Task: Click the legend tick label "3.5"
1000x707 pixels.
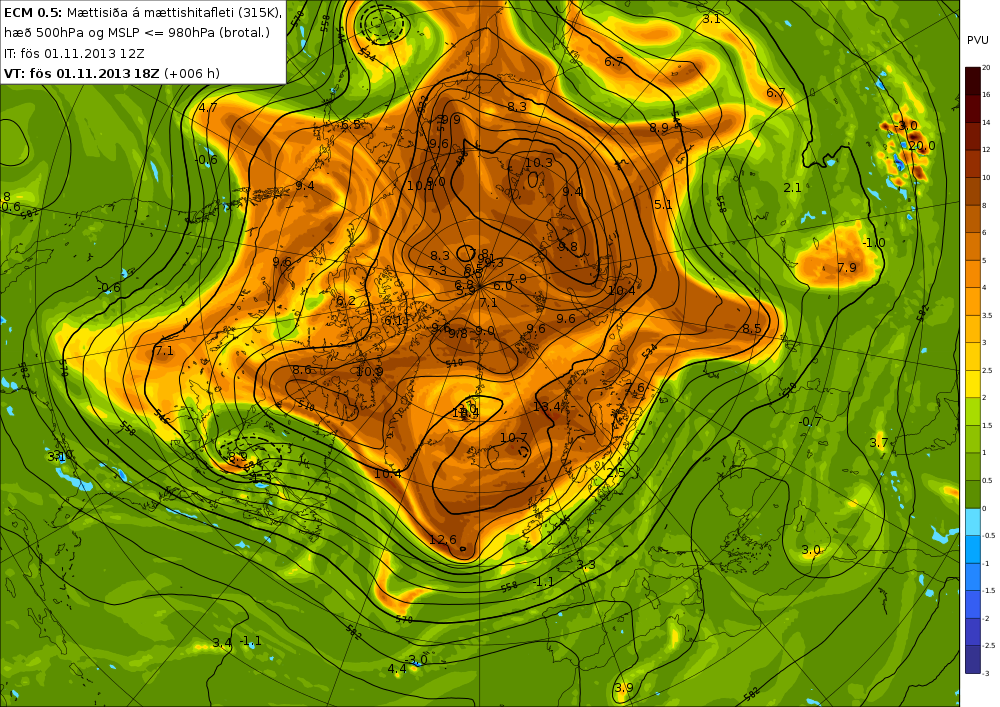Action: coord(988,316)
